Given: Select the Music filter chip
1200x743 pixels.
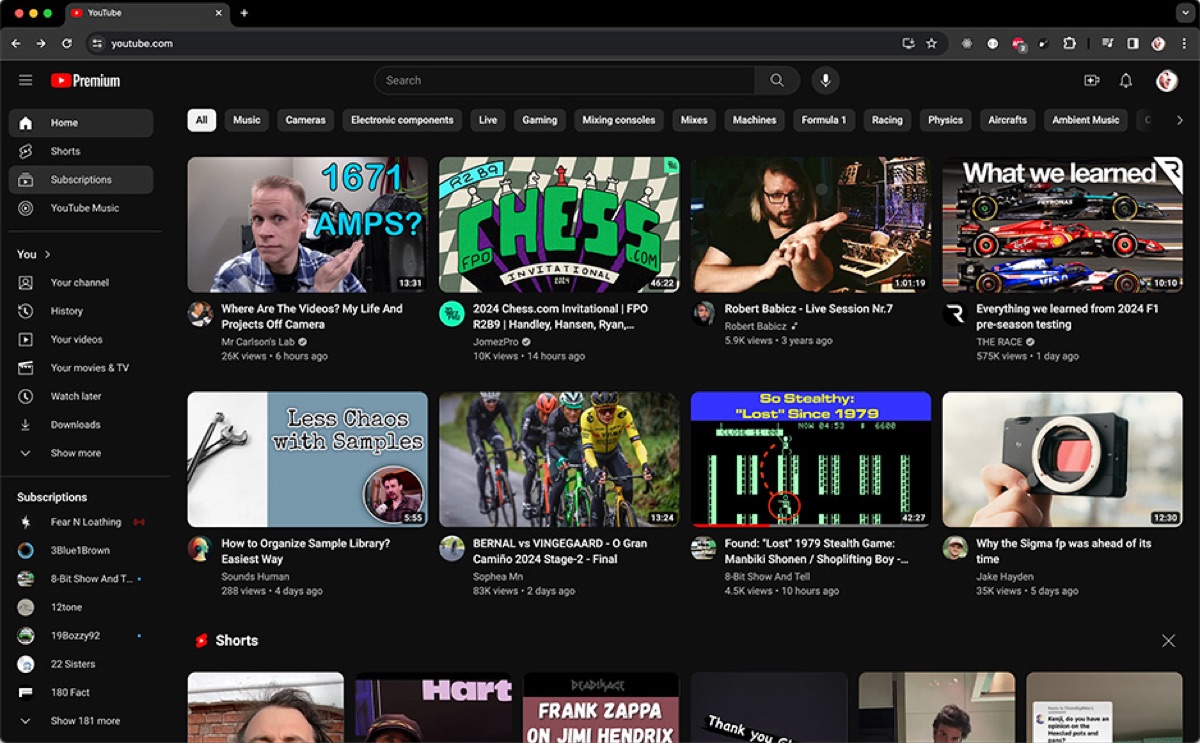Looking at the screenshot, I should (246, 120).
